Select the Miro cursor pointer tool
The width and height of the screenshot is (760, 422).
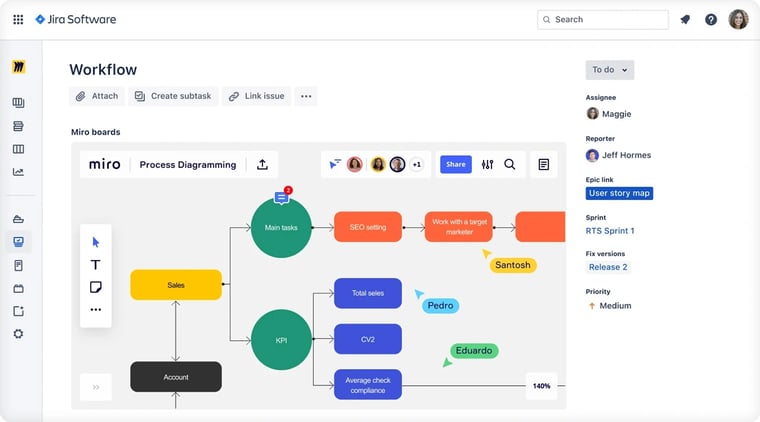(96, 242)
